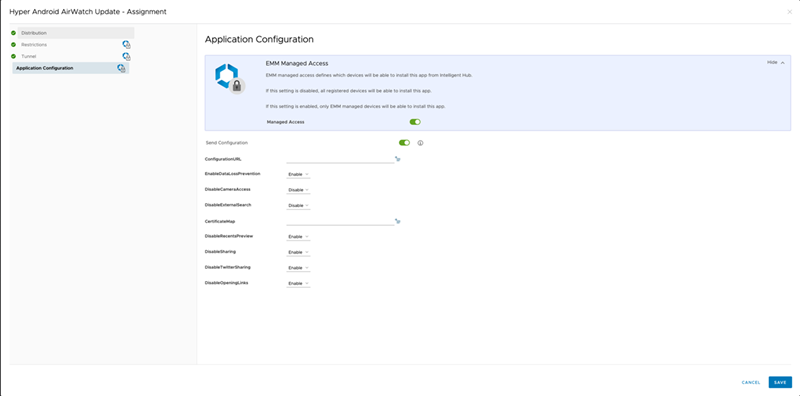This screenshot has height=396, width=800.
Task: Open the EnableDataLossPrevention dropdown
Action: 298,175
